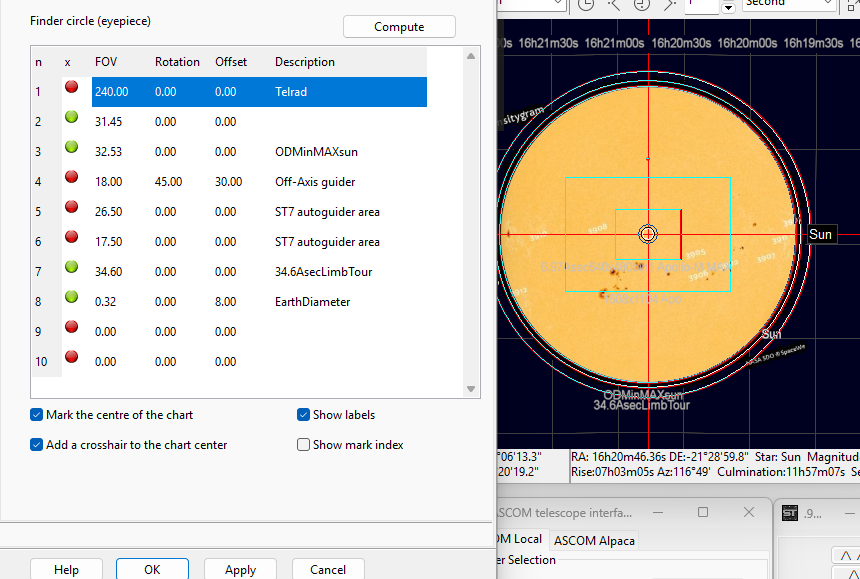This screenshot has height=579, width=860.
Task: Select the Off-Axis guider description
Action: [315, 182]
